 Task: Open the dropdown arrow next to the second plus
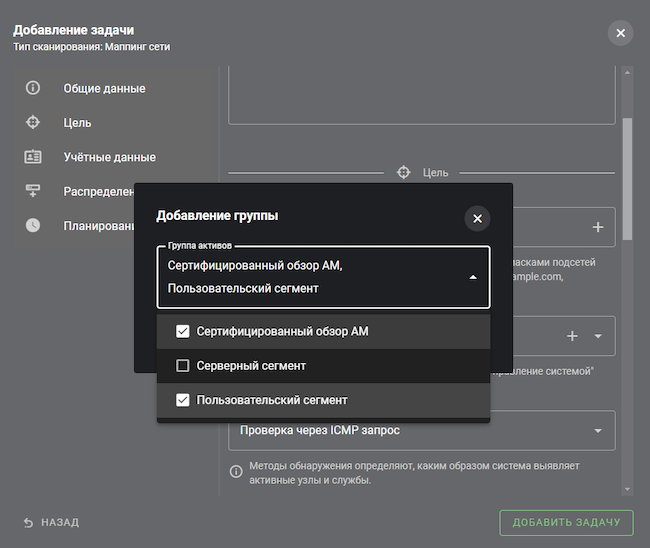tap(598, 336)
